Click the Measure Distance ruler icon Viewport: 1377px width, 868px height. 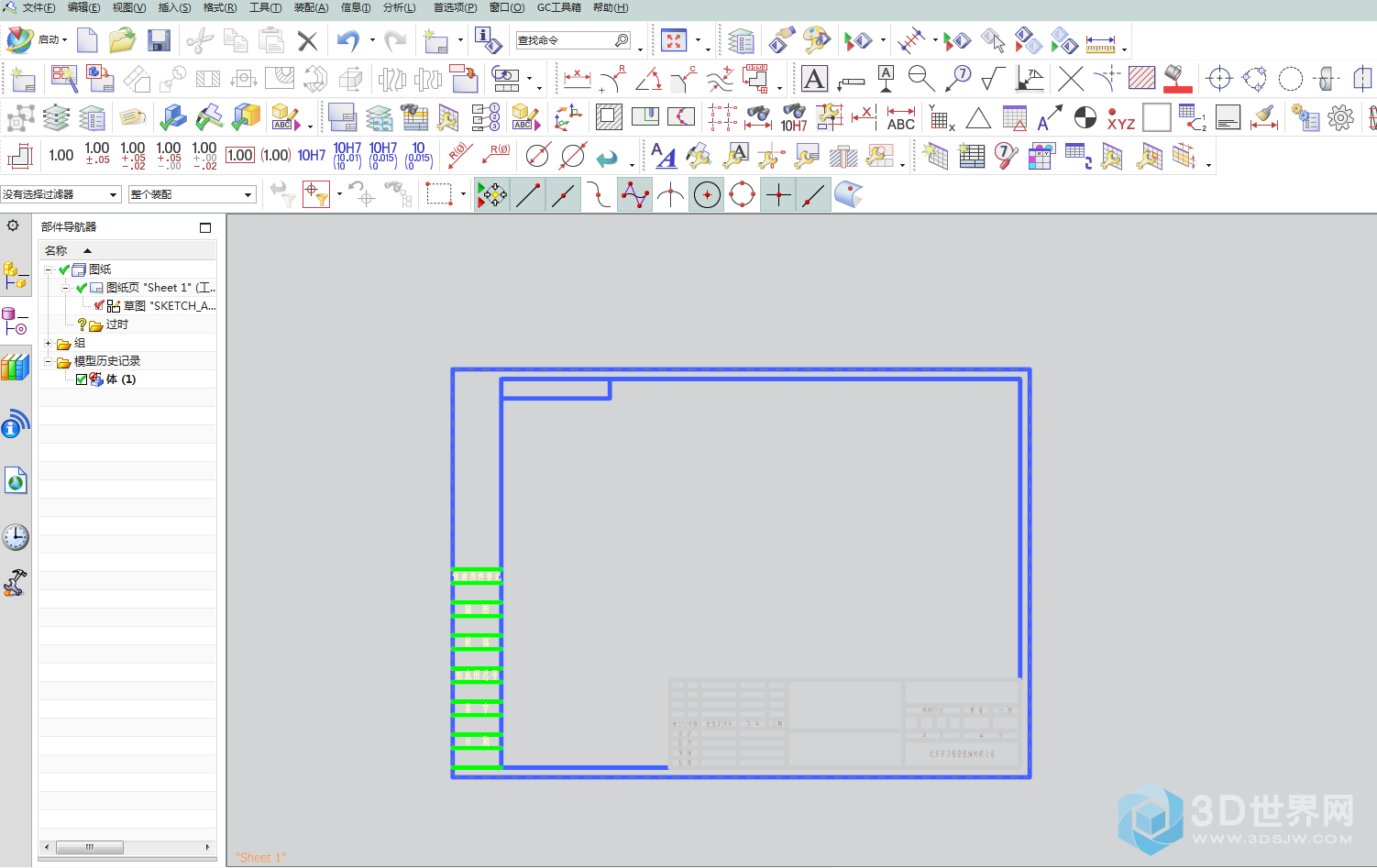(x=1100, y=41)
